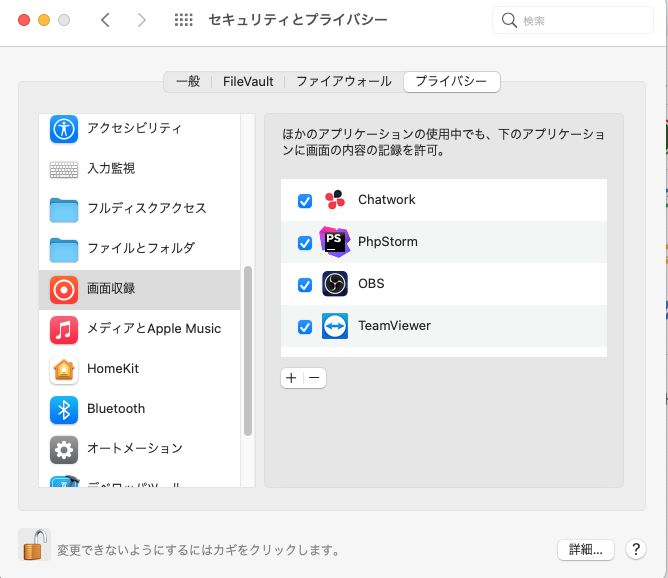The height and width of the screenshot is (578, 668).
Task: Select the Input Monitoring keyboard icon
Action: coord(64,169)
